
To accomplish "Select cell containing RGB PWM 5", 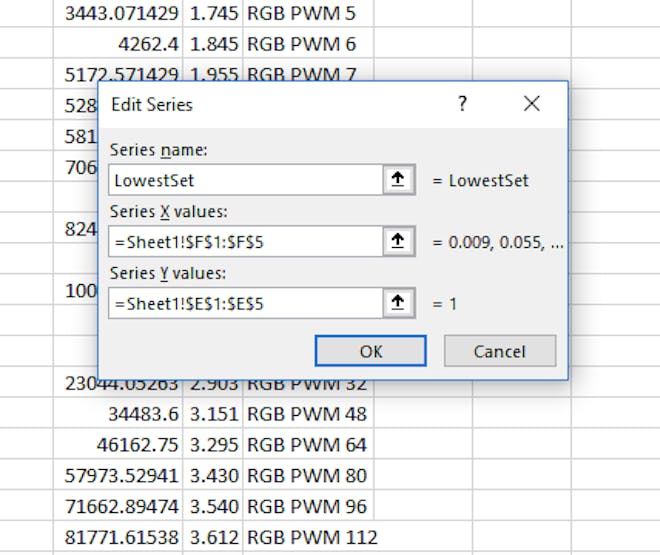I will (308, 13).
